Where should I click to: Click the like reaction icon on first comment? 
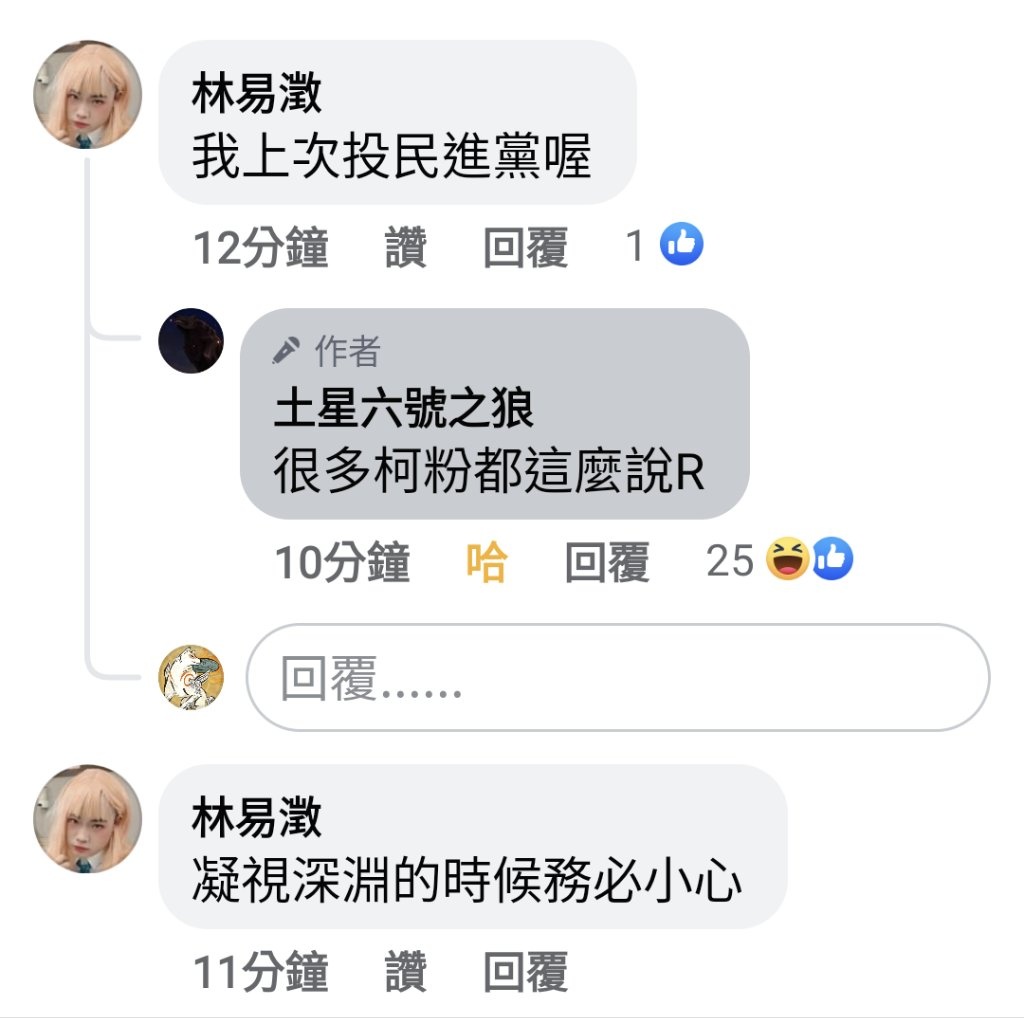tap(681, 244)
